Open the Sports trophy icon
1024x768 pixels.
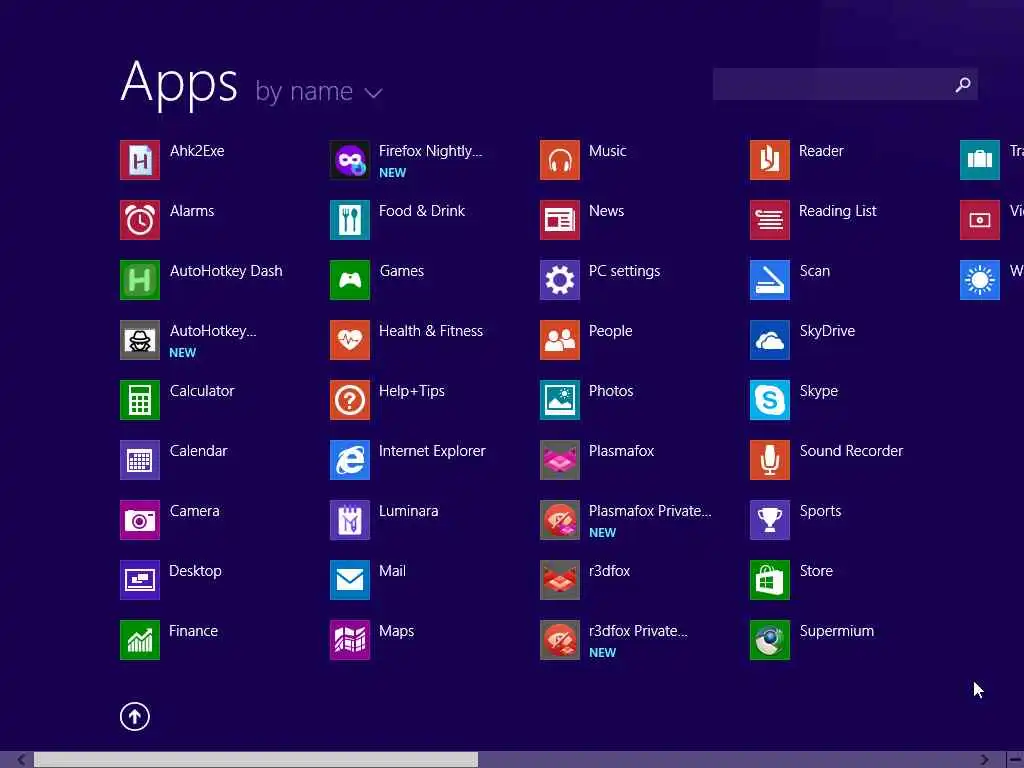(x=770, y=520)
